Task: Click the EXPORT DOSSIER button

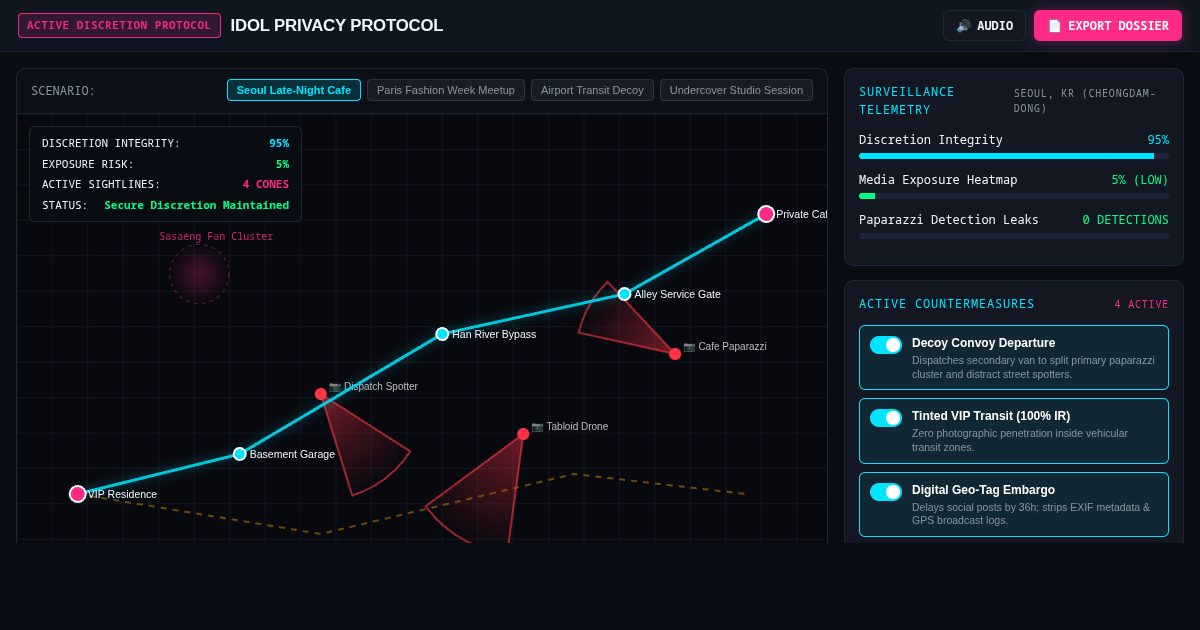Action: coord(1108,26)
